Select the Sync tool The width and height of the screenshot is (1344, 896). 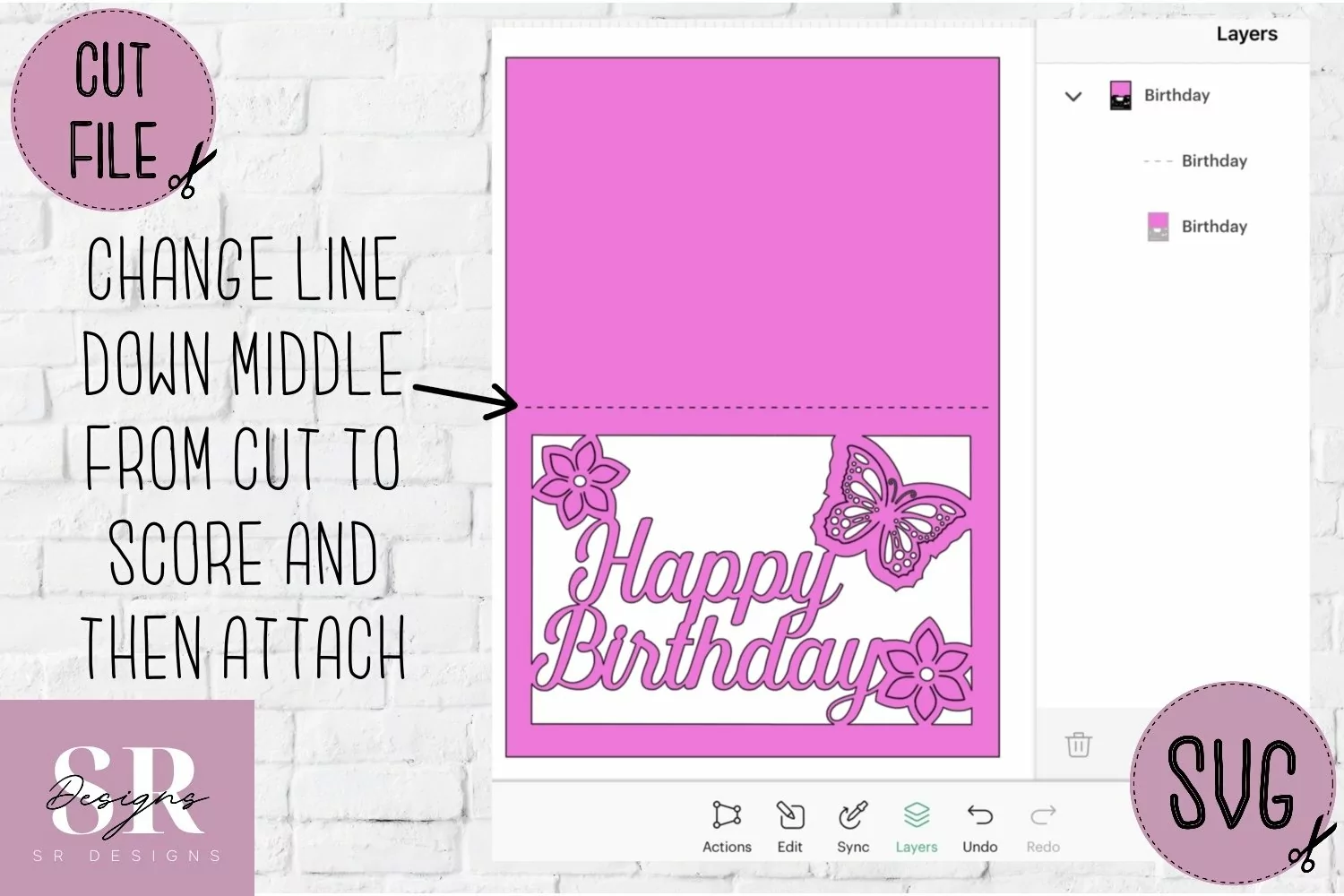[x=853, y=827]
